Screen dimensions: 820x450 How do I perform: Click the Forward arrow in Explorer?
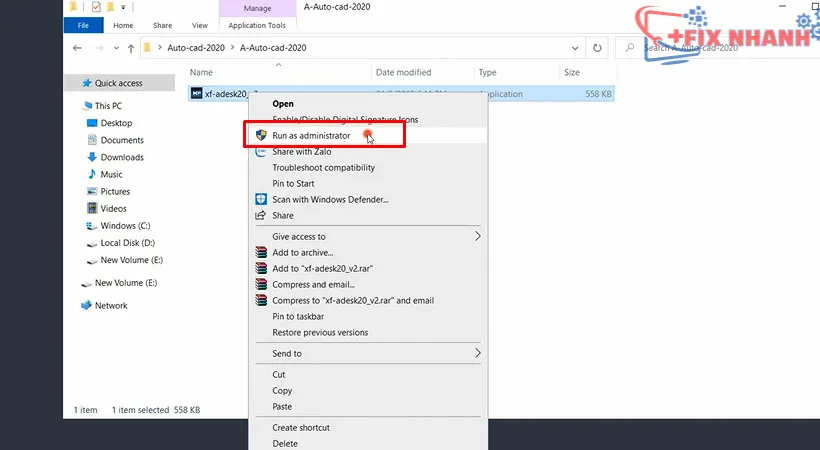tap(99, 48)
